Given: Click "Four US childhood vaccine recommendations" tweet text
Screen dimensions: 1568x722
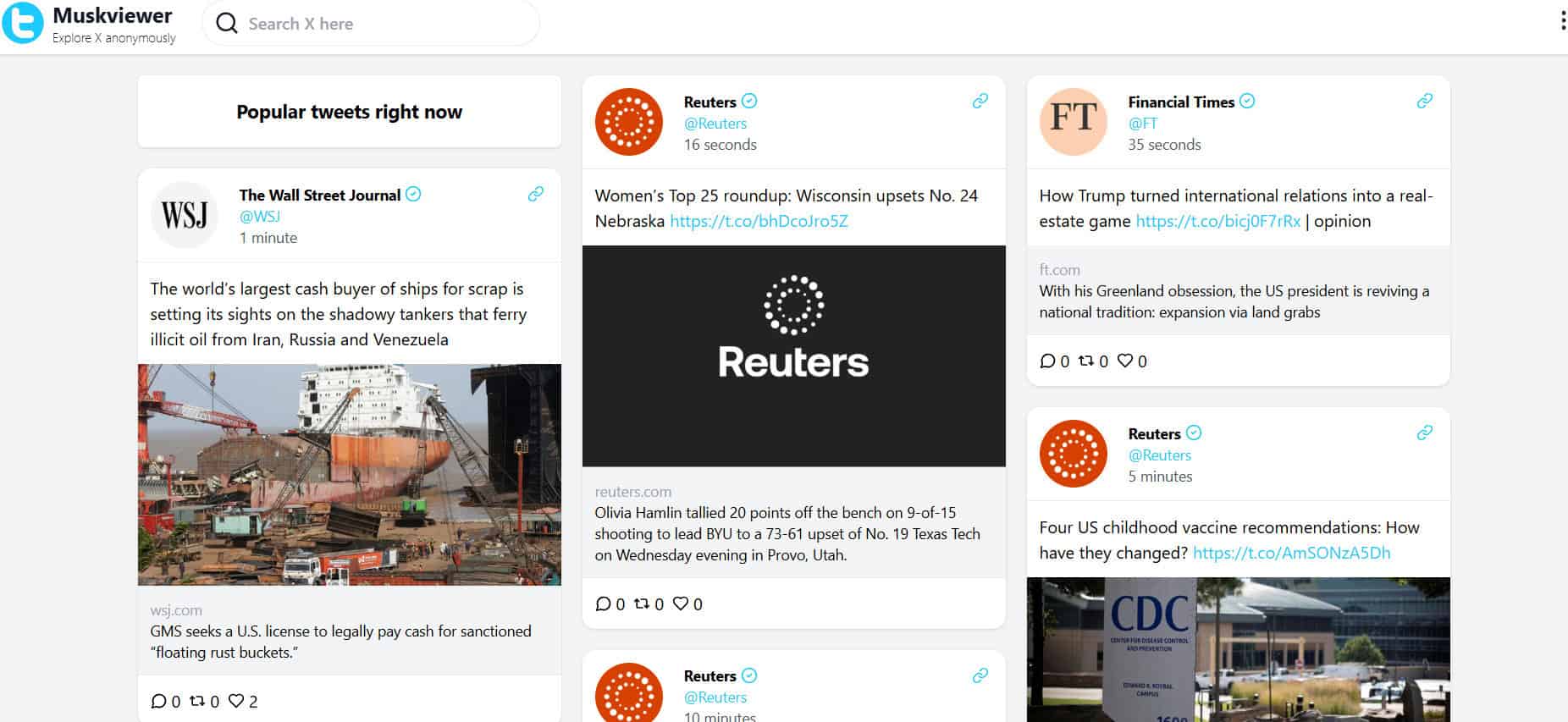Looking at the screenshot, I should point(1229,540).
